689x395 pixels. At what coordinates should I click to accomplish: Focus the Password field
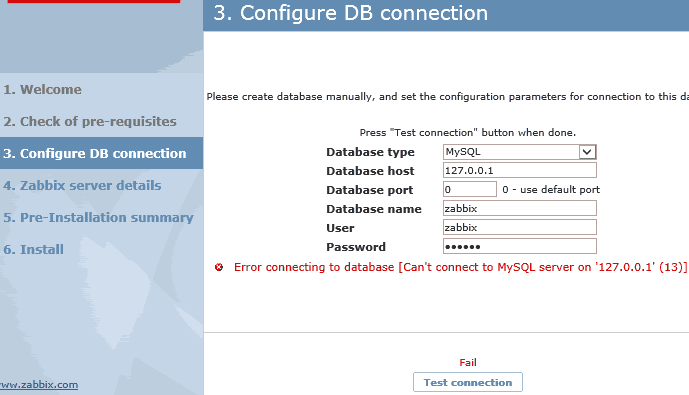pos(519,246)
